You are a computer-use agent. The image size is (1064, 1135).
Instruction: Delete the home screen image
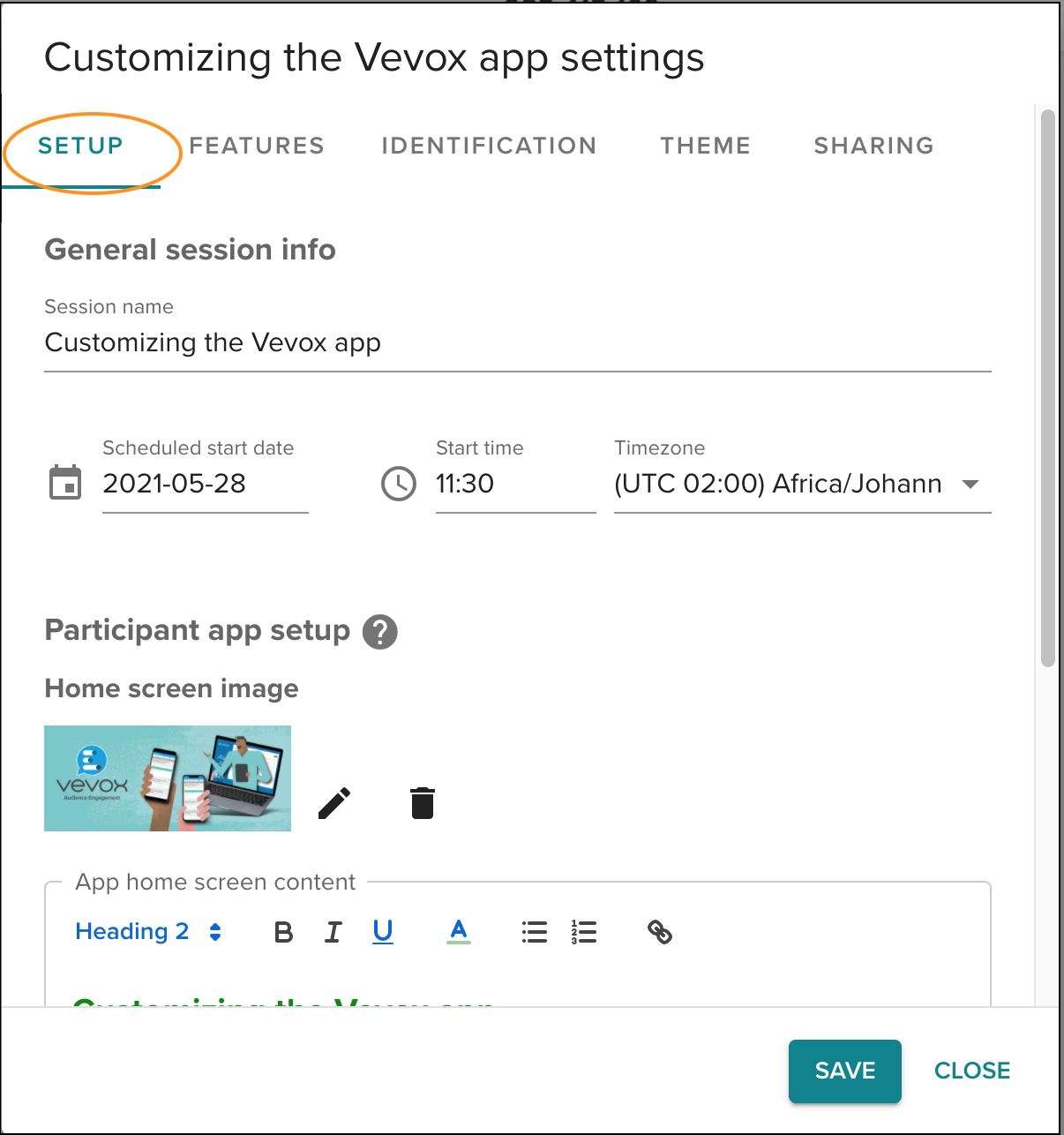[422, 802]
